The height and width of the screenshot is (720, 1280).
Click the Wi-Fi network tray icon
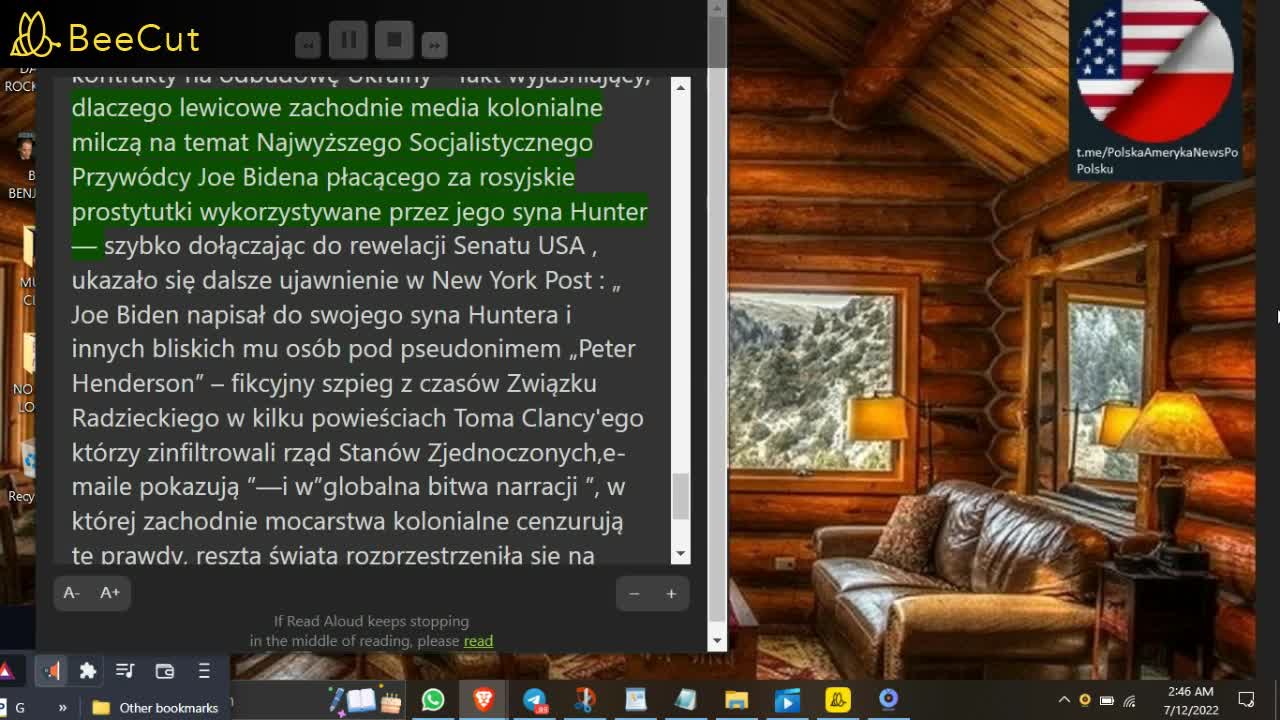tap(1130, 700)
